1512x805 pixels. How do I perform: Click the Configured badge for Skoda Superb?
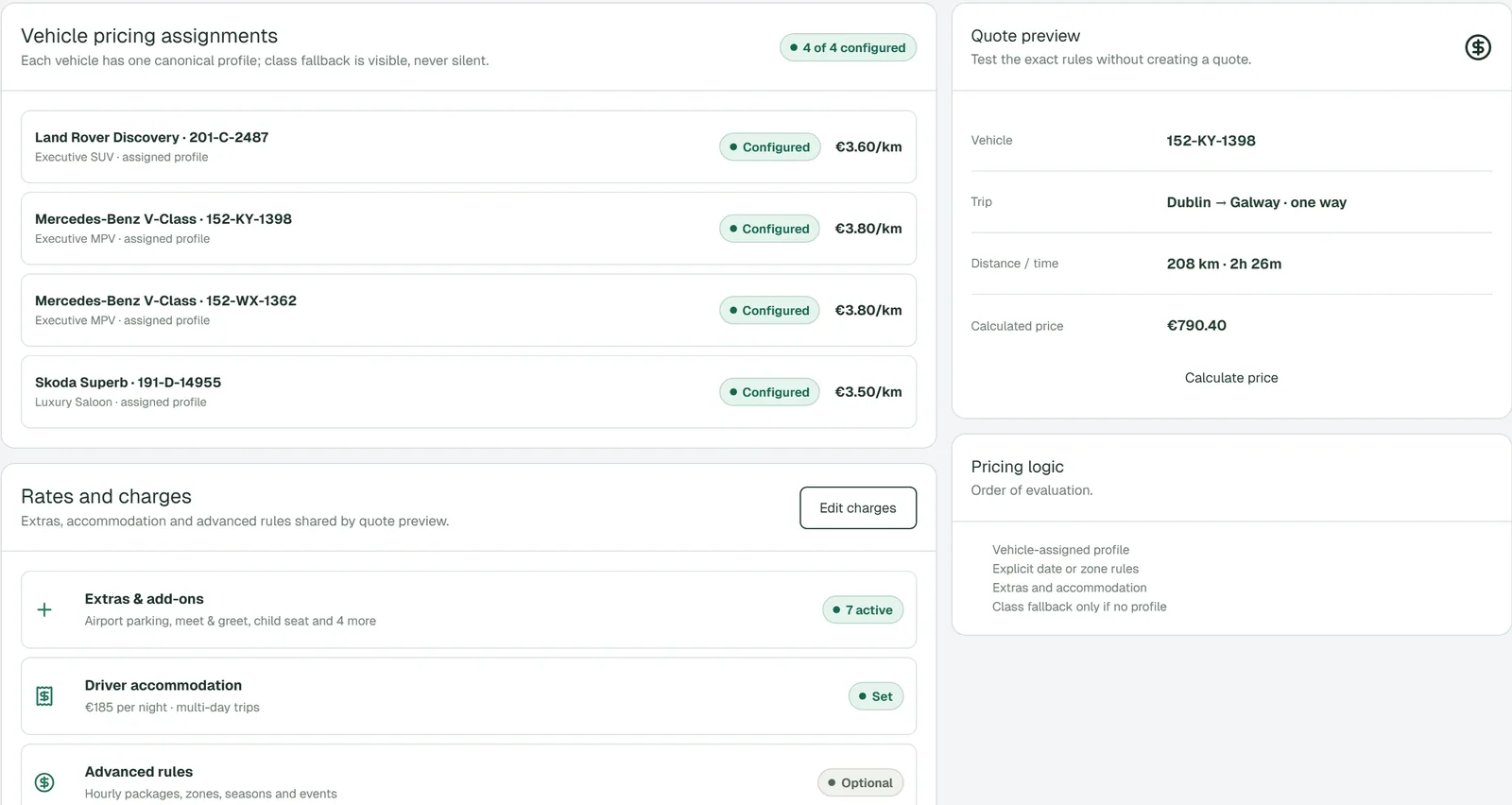pos(770,392)
